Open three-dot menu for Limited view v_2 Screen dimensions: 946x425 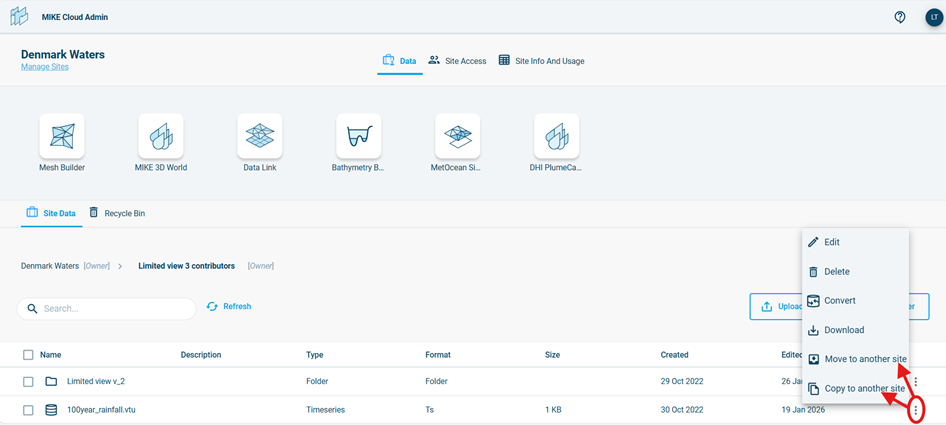click(915, 382)
